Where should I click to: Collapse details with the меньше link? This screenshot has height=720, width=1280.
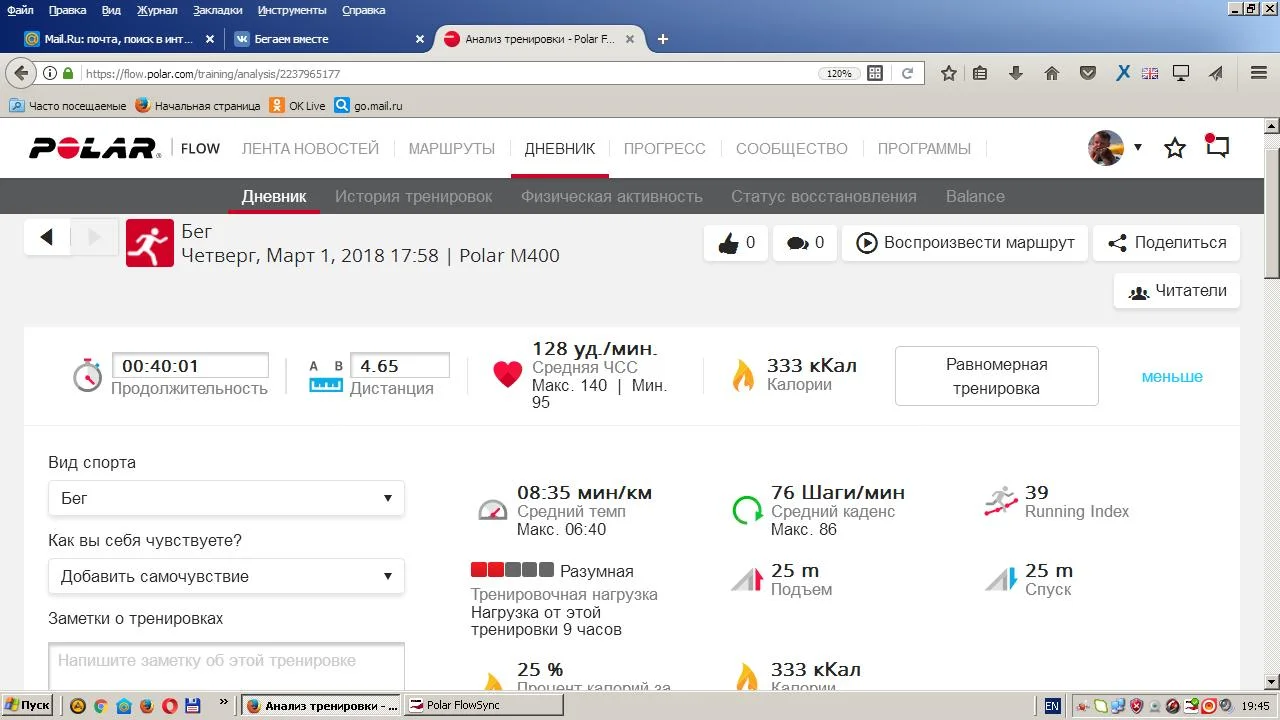point(1172,377)
